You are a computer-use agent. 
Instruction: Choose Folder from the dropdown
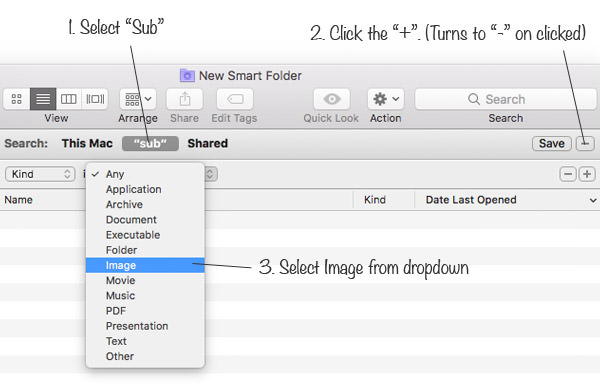click(145, 250)
